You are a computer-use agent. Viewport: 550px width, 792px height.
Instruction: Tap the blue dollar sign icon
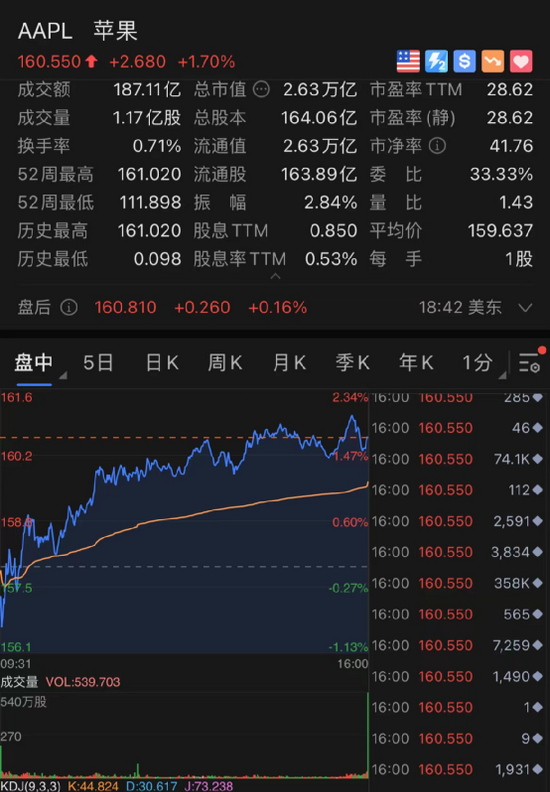pyautogui.click(x=465, y=62)
